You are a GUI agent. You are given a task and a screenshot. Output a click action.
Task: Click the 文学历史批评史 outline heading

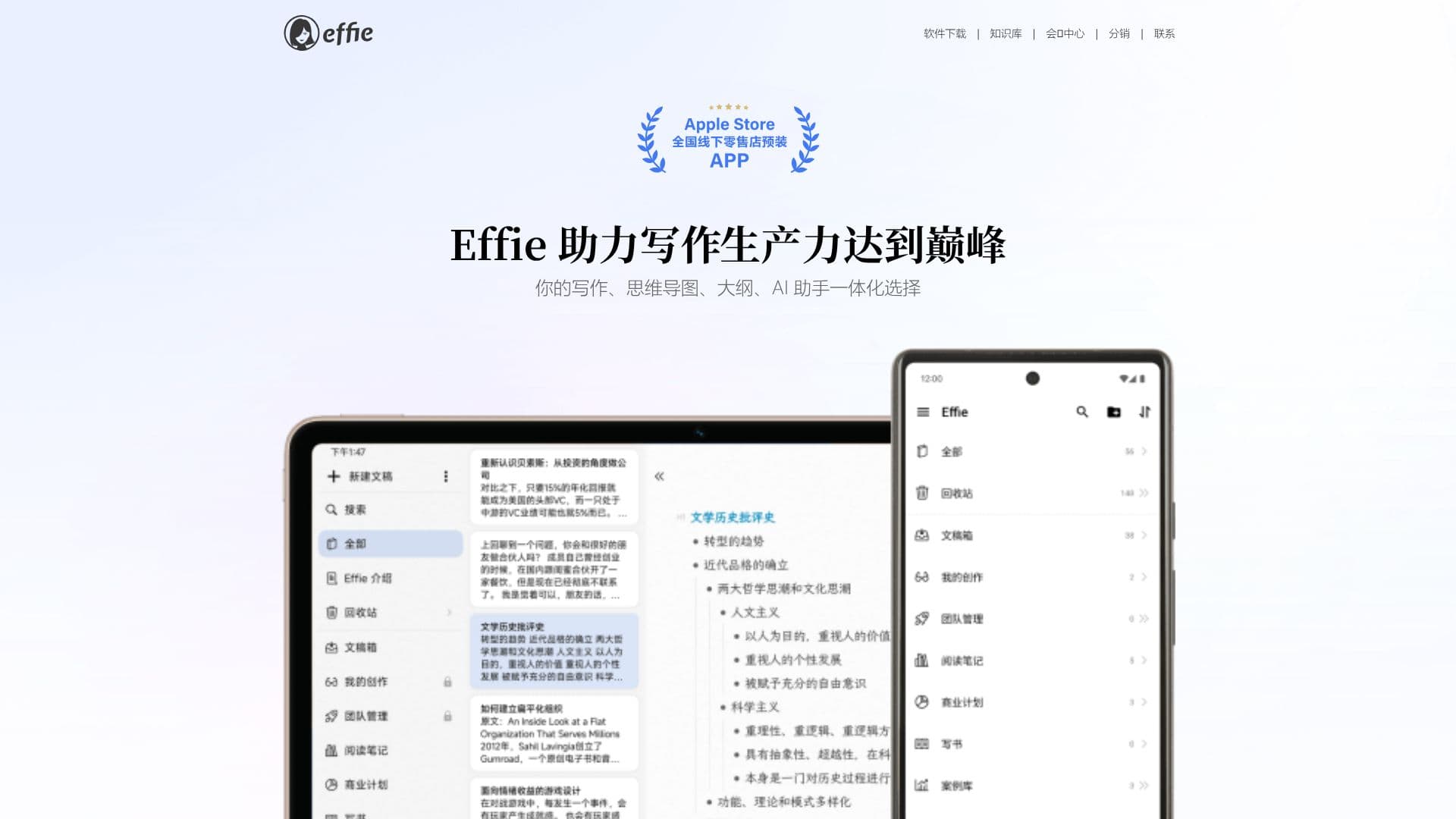click(x=733, y=517)
